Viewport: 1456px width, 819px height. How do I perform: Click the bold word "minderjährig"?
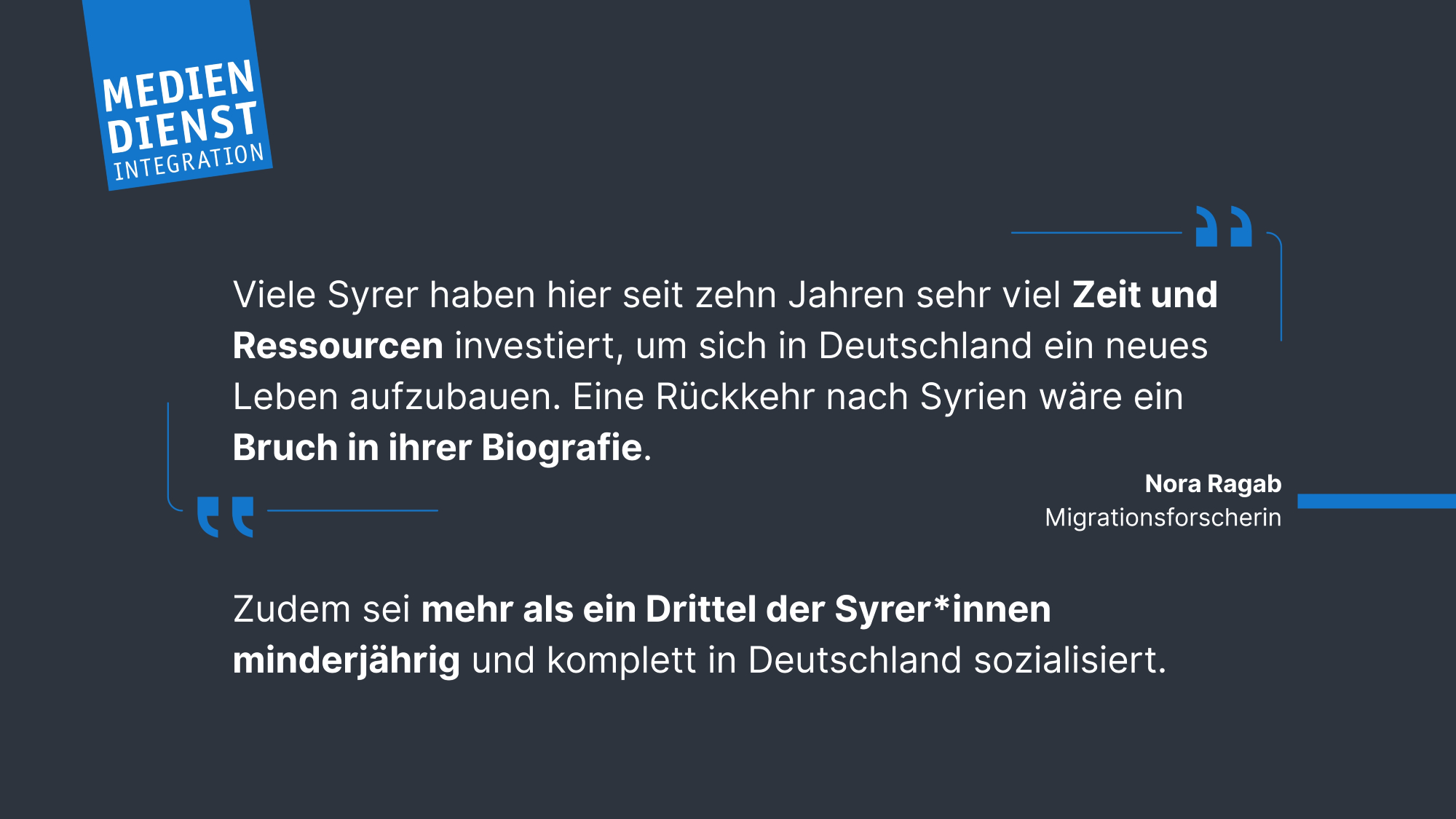click(x=346, y=660)
